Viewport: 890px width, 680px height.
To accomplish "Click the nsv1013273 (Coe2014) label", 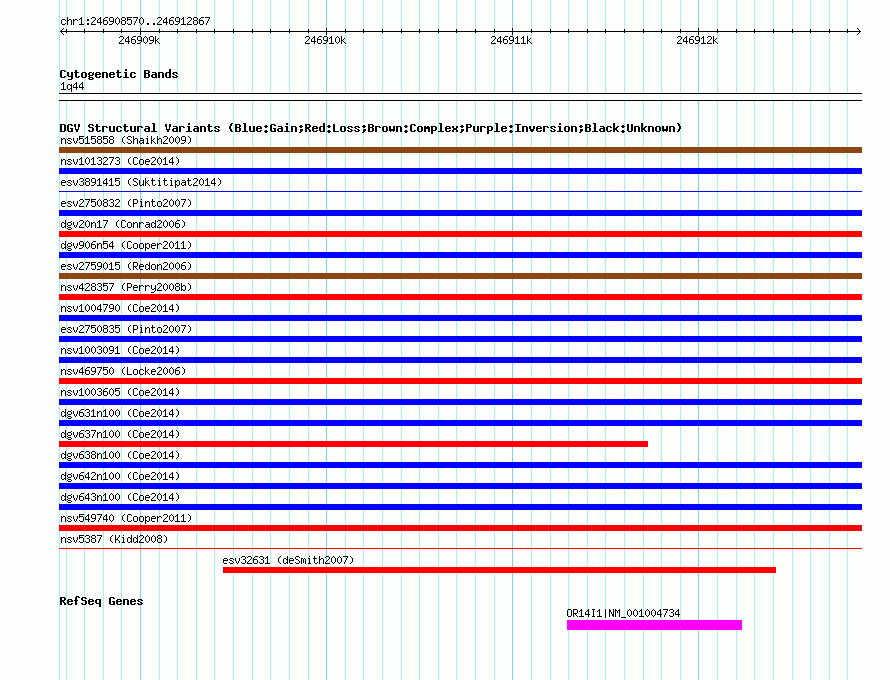I will coord(120,161).
